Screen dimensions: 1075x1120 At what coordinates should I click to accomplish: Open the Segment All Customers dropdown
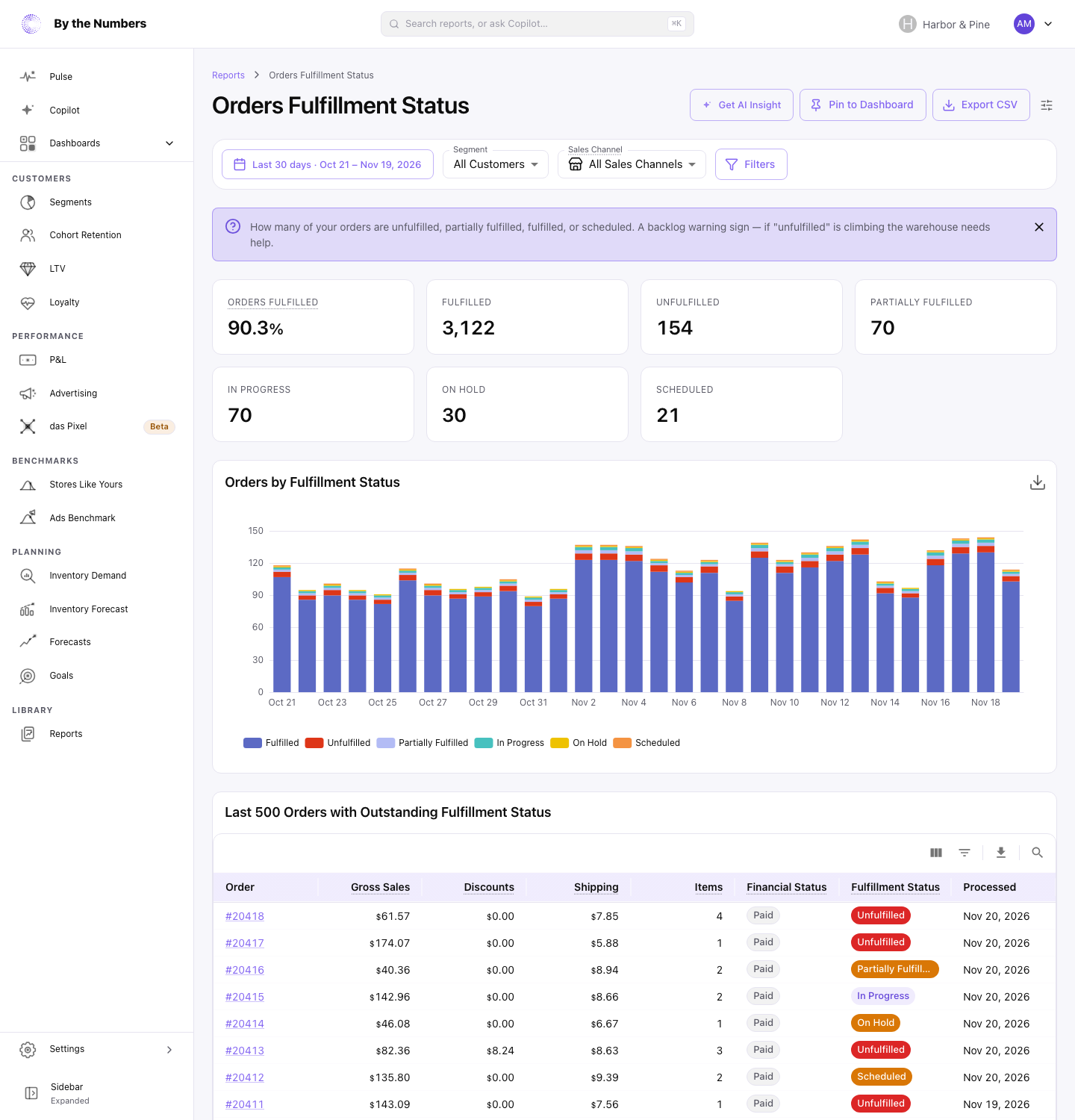pyautogui.click(x=496, y=164)
